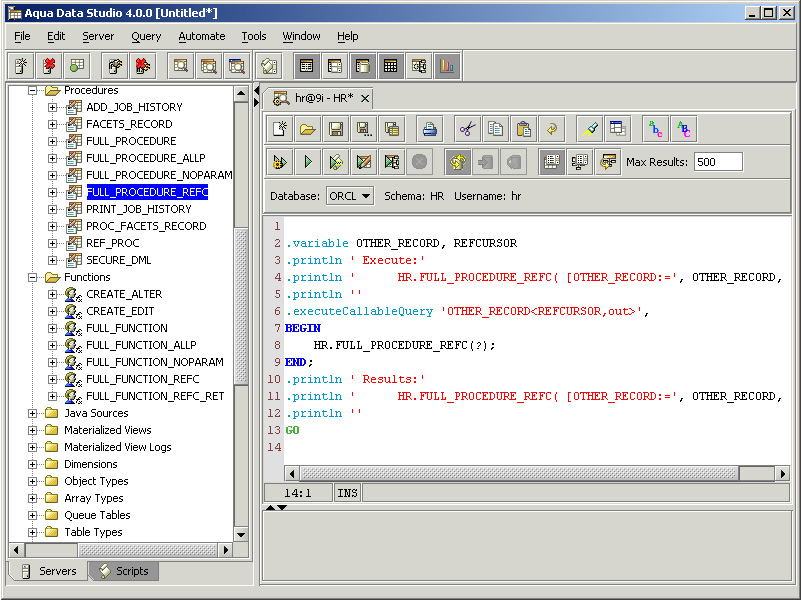Image resolution: width=801 pixels, height=600 pixels.
Task: Open the Database ORCL dropdown
Action: click(x=350, y=196)
